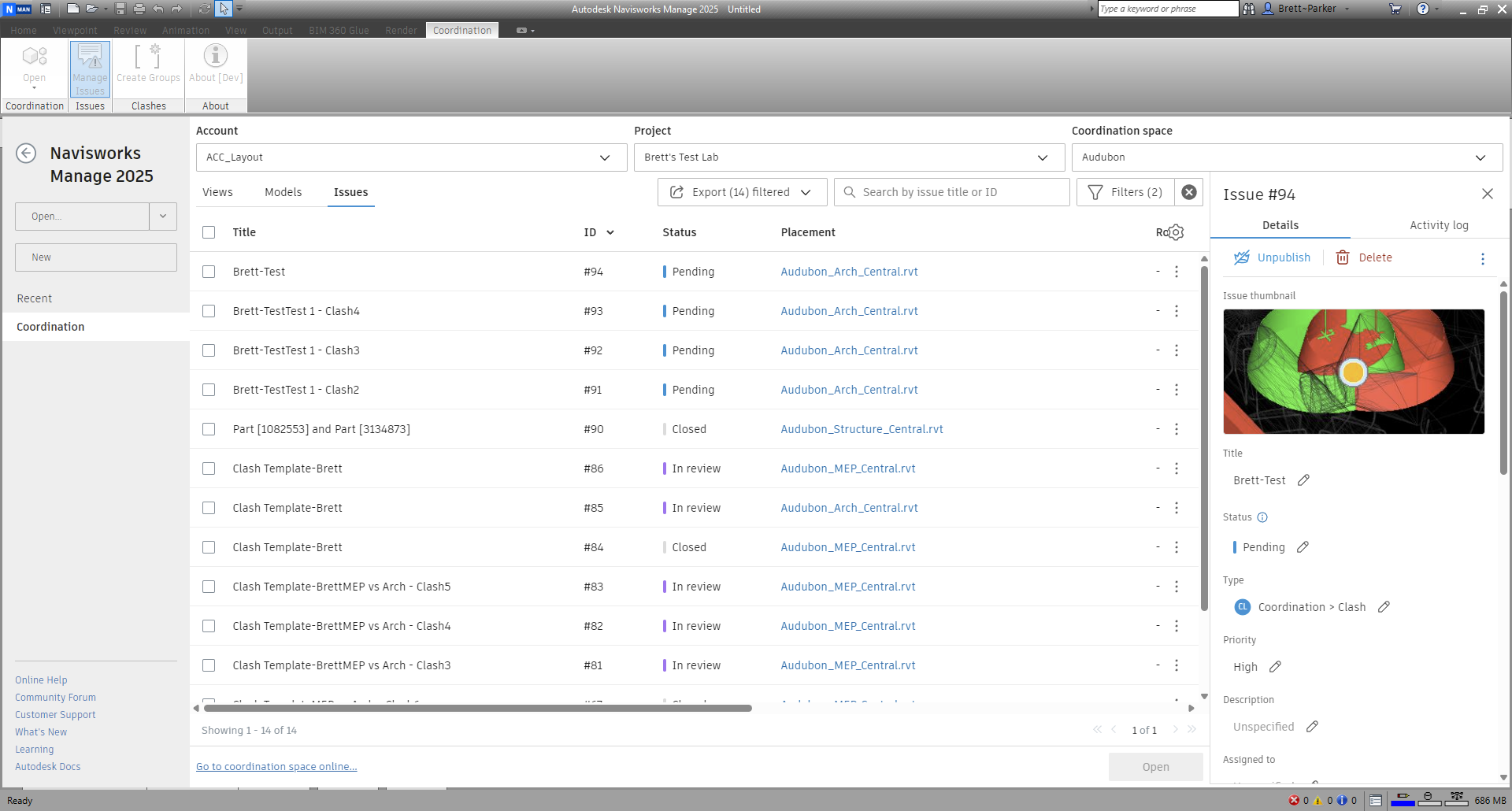Viewport: 1512px width, 811px height.
Task: Open the Export filtered issues icon
Action: (x=677, y=191)
